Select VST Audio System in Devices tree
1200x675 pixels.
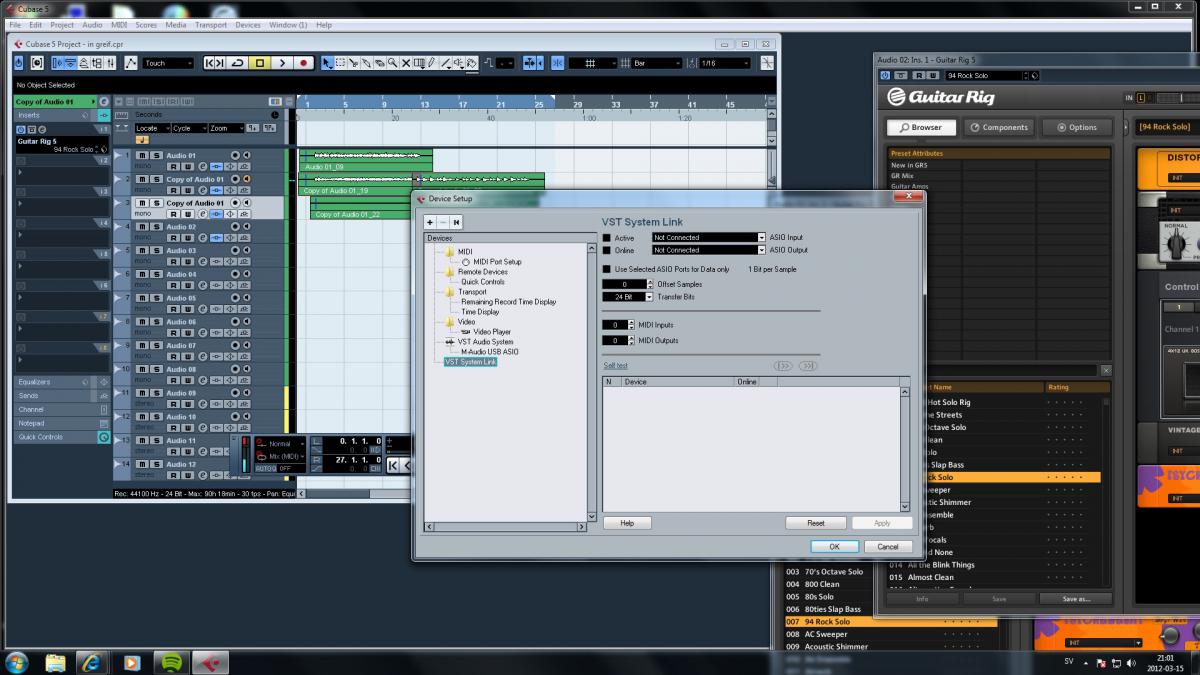pos(485,342)
